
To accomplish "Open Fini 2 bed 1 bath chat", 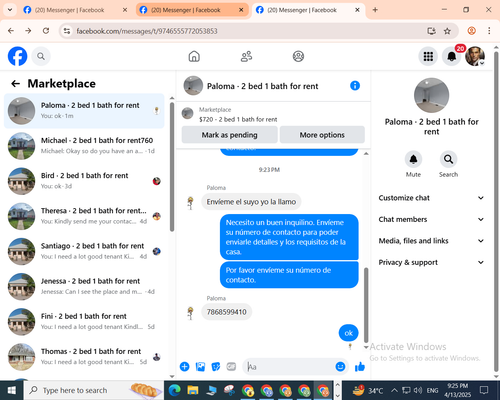I will click(x=84, y=321).
